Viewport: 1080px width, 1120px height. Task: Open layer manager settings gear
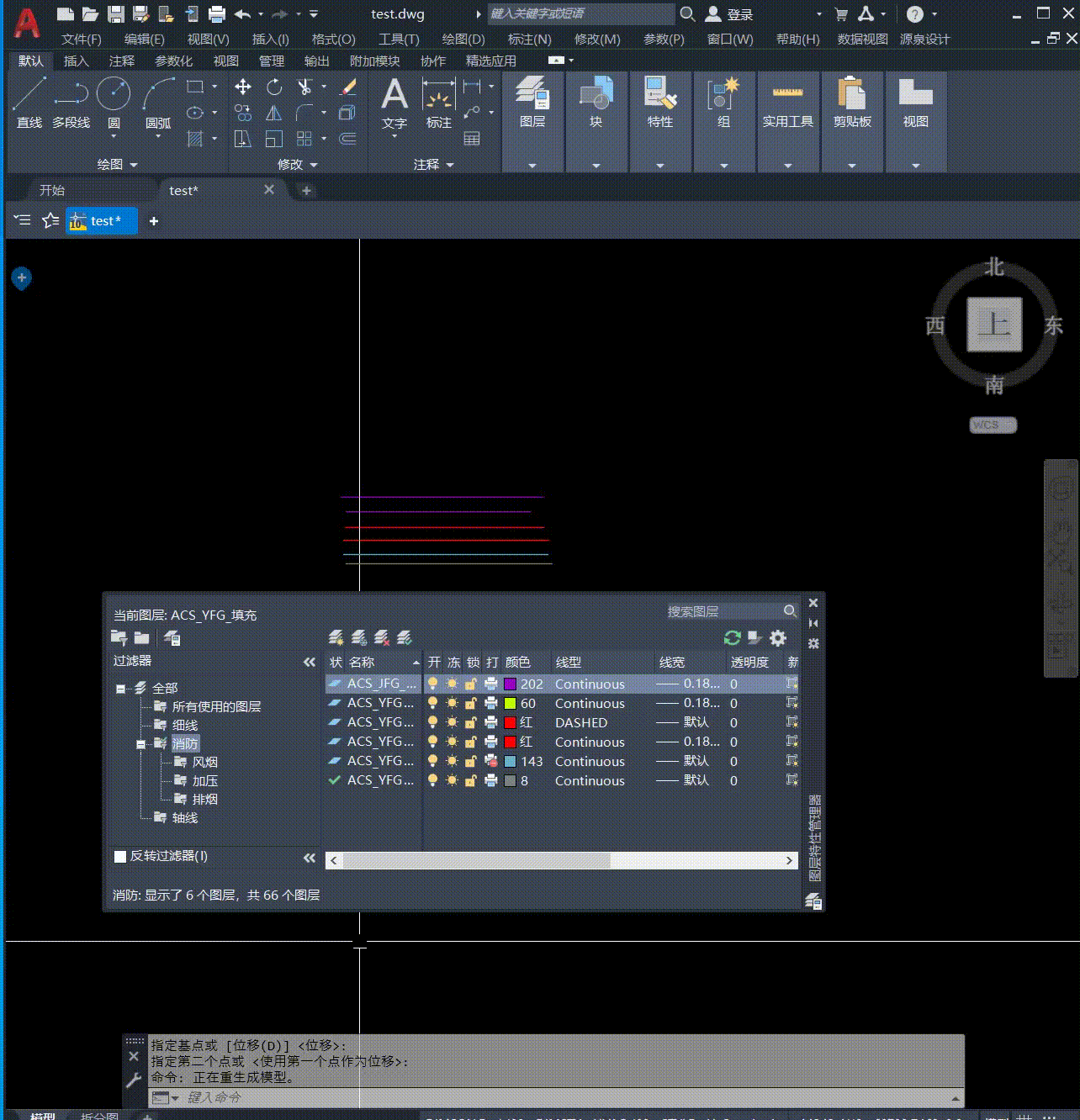778,638
